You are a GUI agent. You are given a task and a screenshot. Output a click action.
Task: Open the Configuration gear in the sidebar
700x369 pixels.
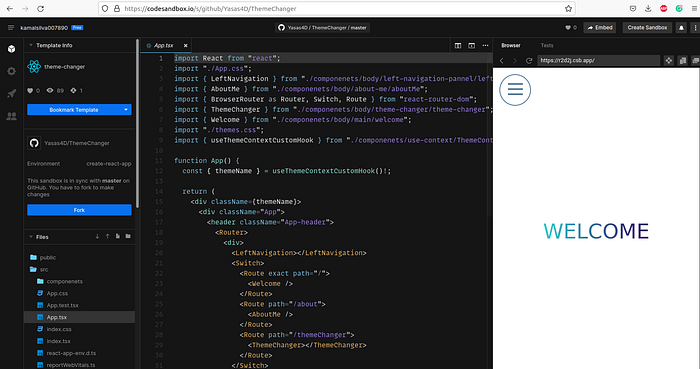(x=12, y=71)
